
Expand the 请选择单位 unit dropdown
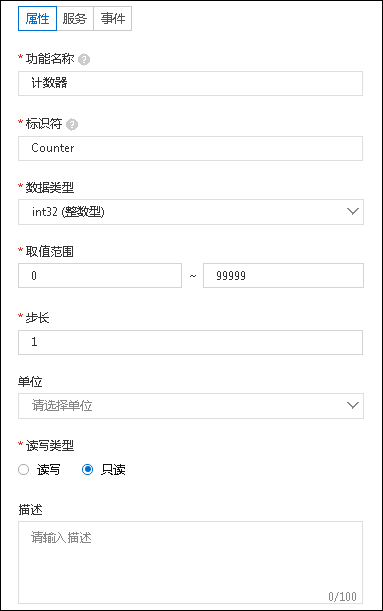[x=191, y=406]
